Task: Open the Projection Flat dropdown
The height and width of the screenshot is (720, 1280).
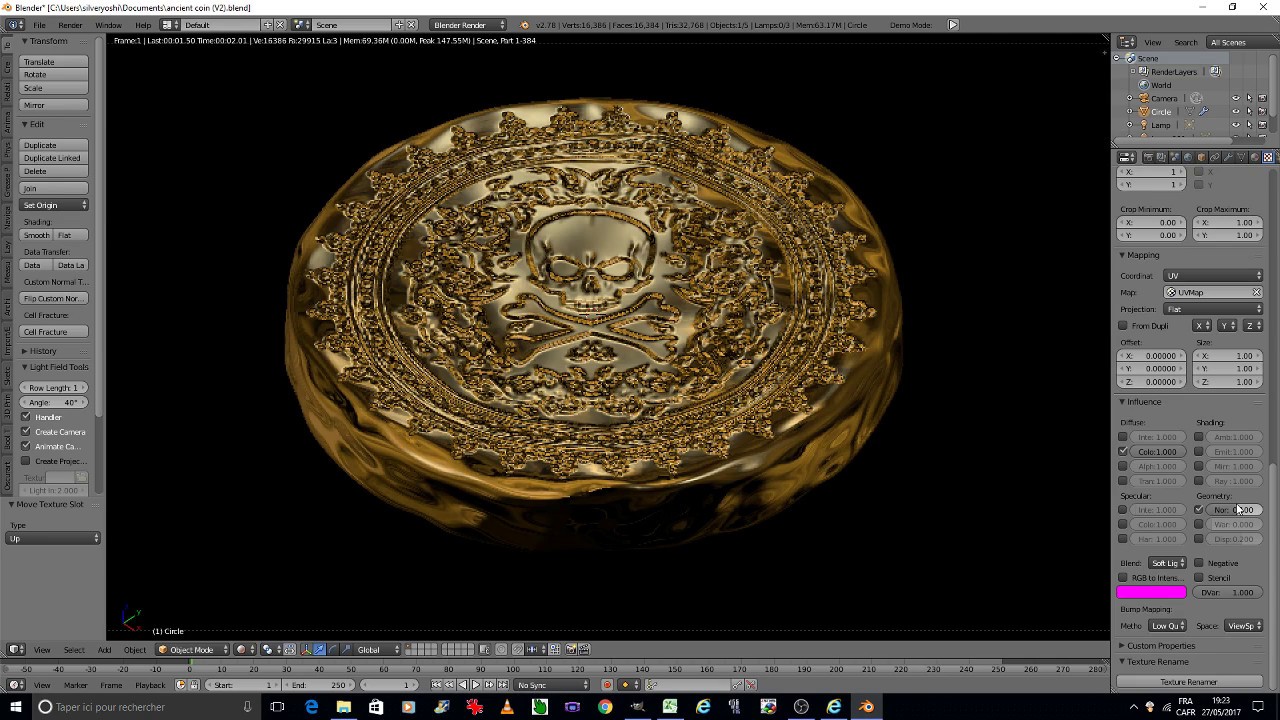Action: [x=1214, y=309]
